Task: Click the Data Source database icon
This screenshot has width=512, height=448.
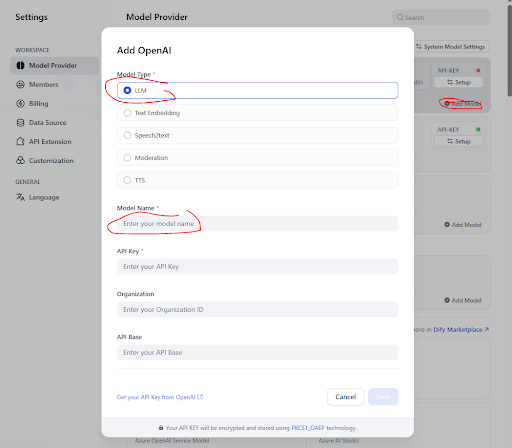Action: coord(20,122)
